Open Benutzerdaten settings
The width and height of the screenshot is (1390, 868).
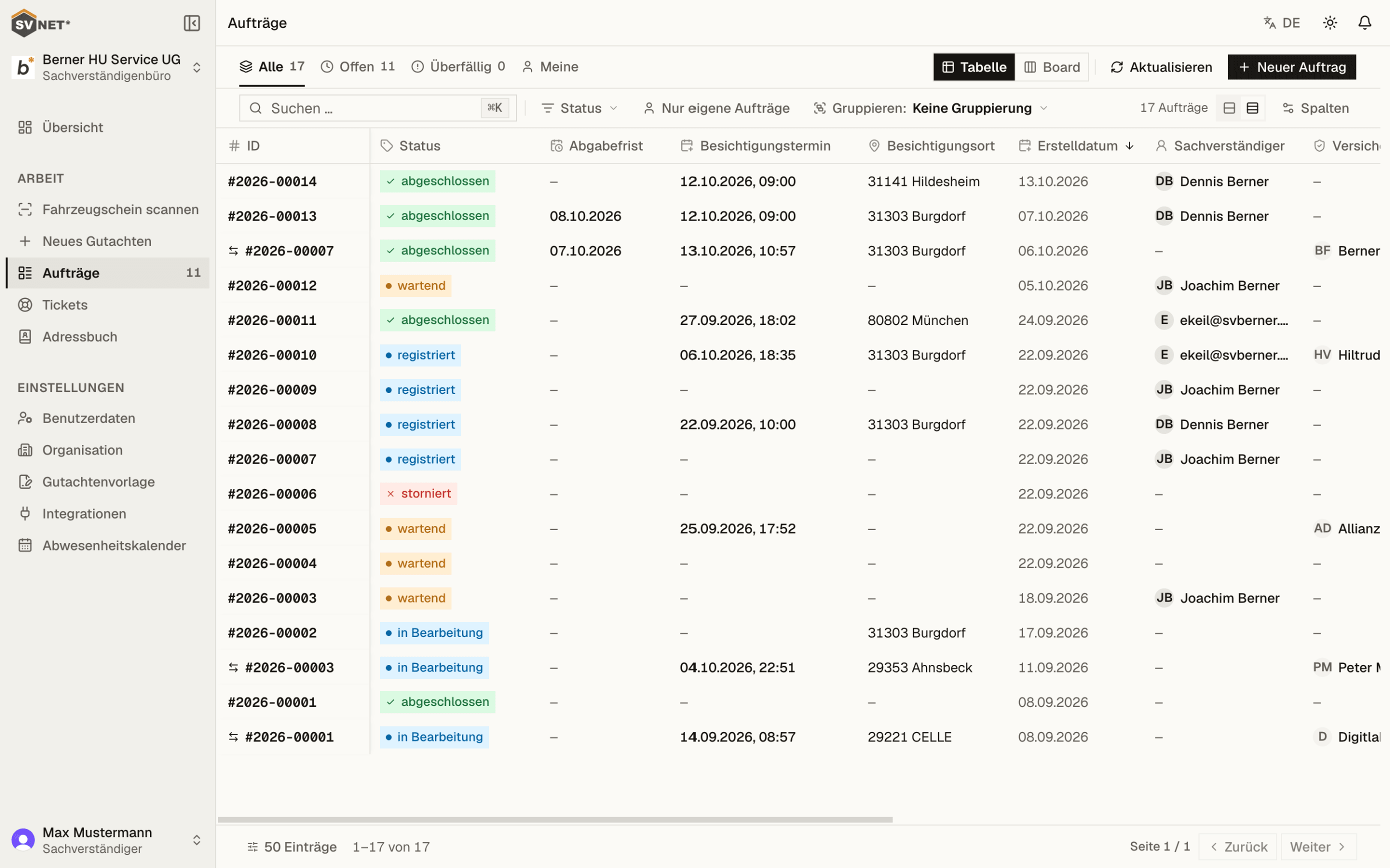(x=108, y=418)
